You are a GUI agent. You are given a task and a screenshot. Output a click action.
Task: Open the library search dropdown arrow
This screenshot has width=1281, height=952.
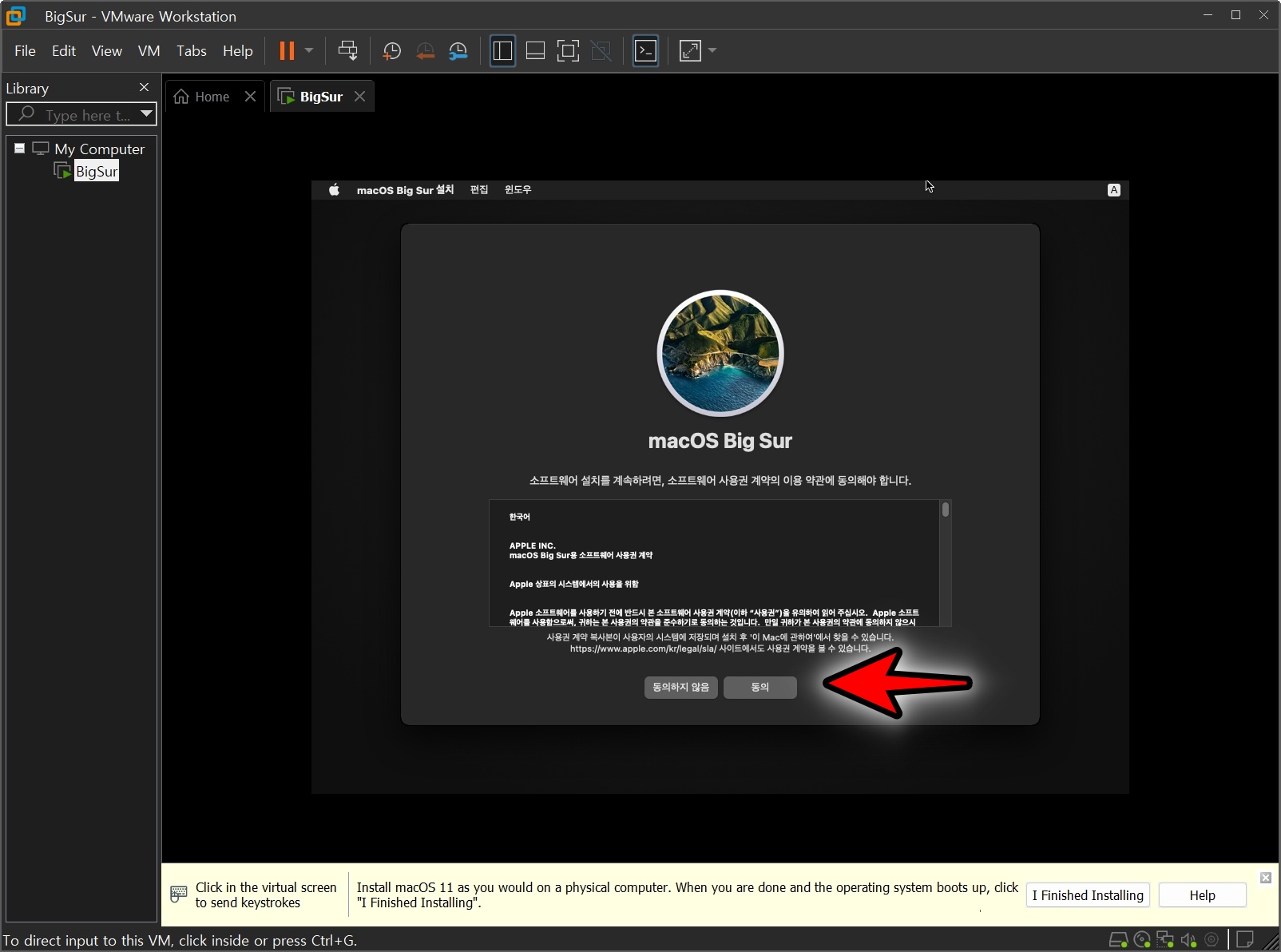[146, 114]
